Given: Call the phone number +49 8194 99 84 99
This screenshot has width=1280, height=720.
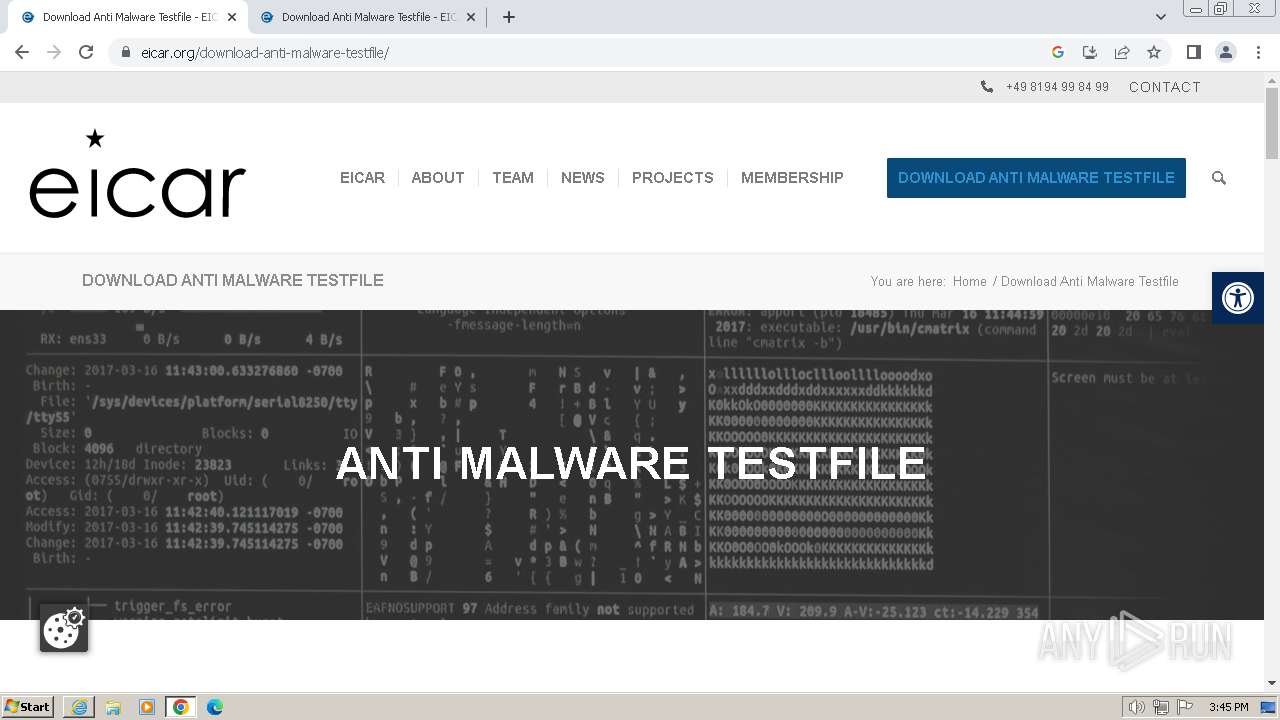Looking at the screenshot, I should 1057,87.
